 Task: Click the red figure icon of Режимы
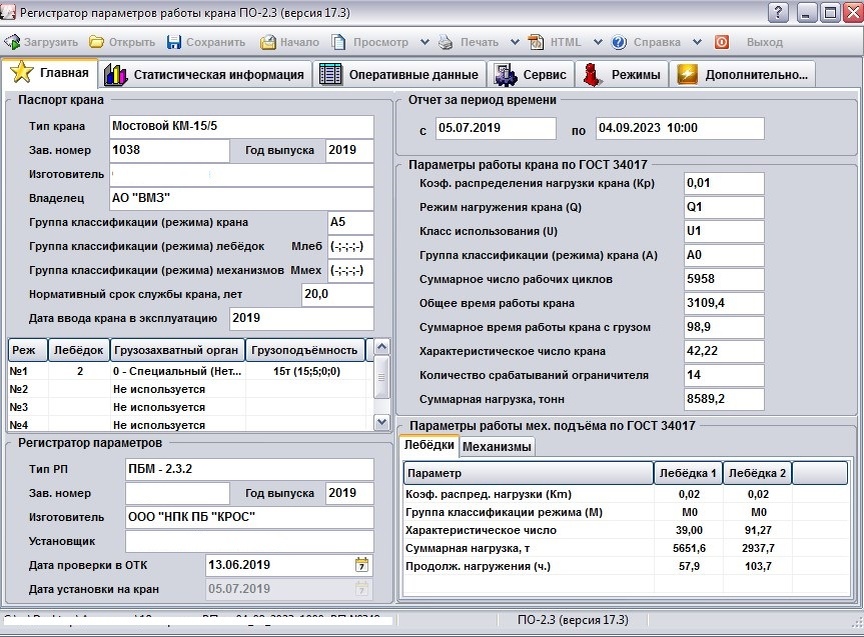coord(592,74)
